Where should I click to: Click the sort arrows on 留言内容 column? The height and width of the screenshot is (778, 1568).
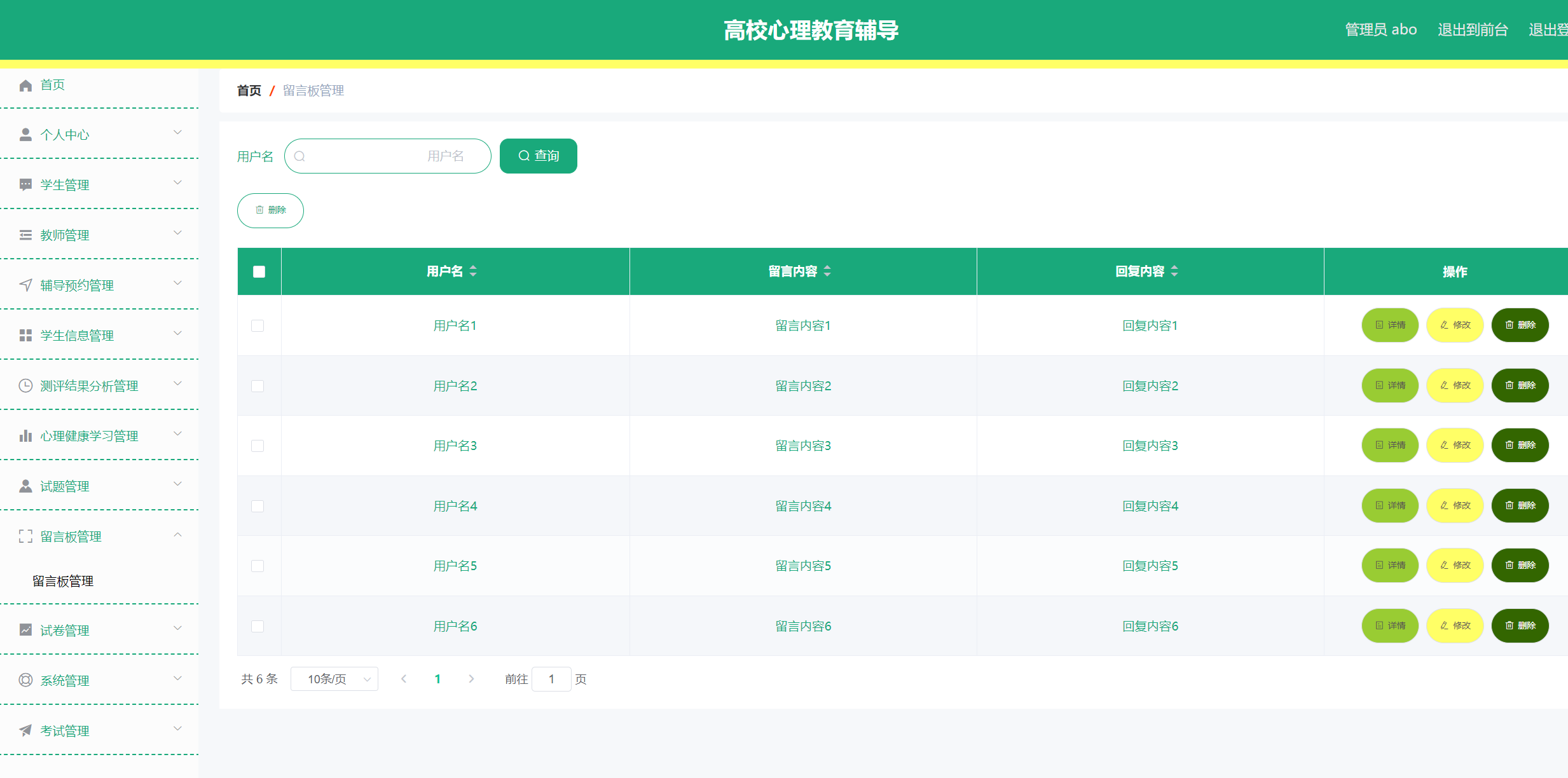pos(827,271)
